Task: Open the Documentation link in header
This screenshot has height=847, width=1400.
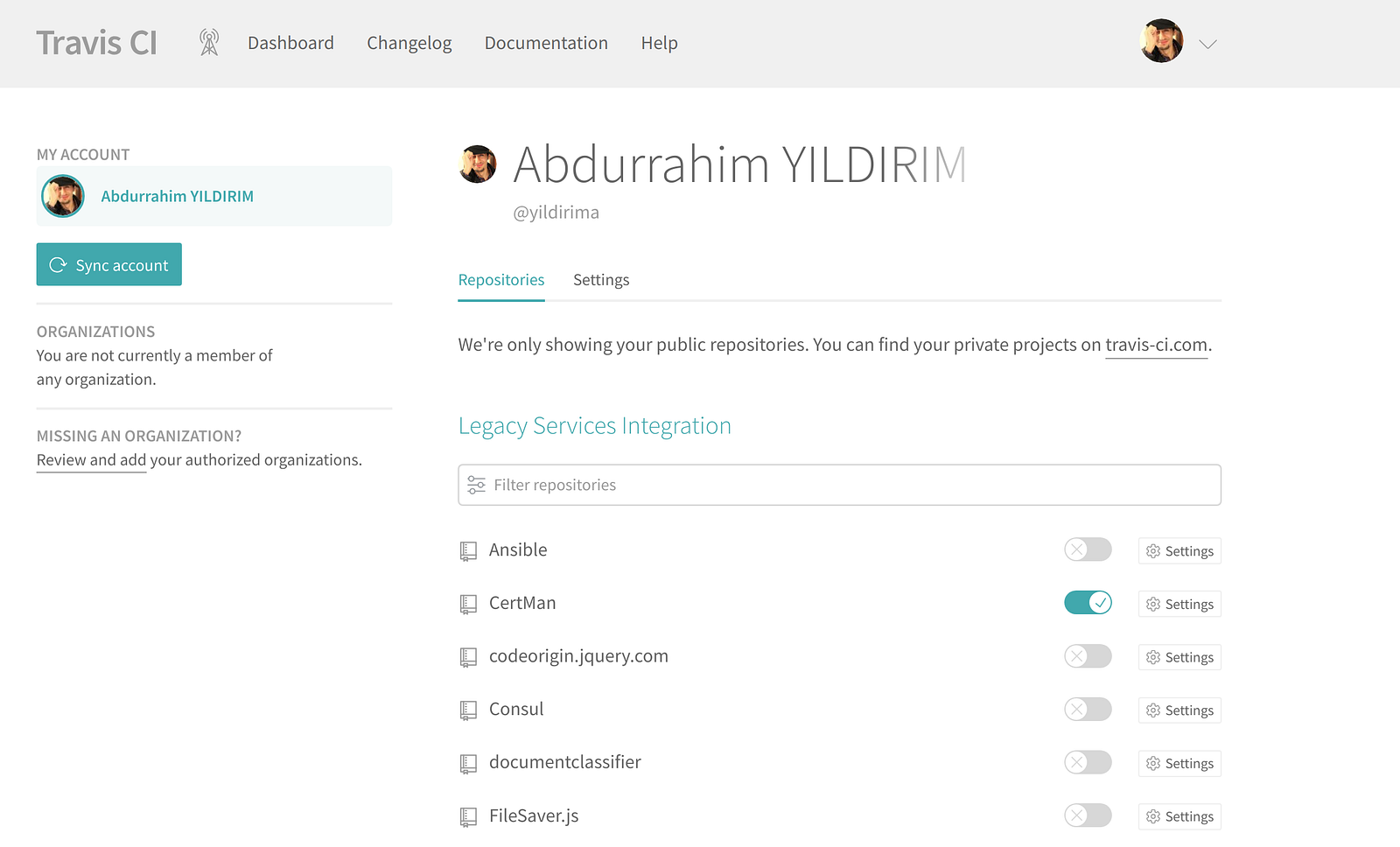Action: pyautogui.click(x=546, y=43)
